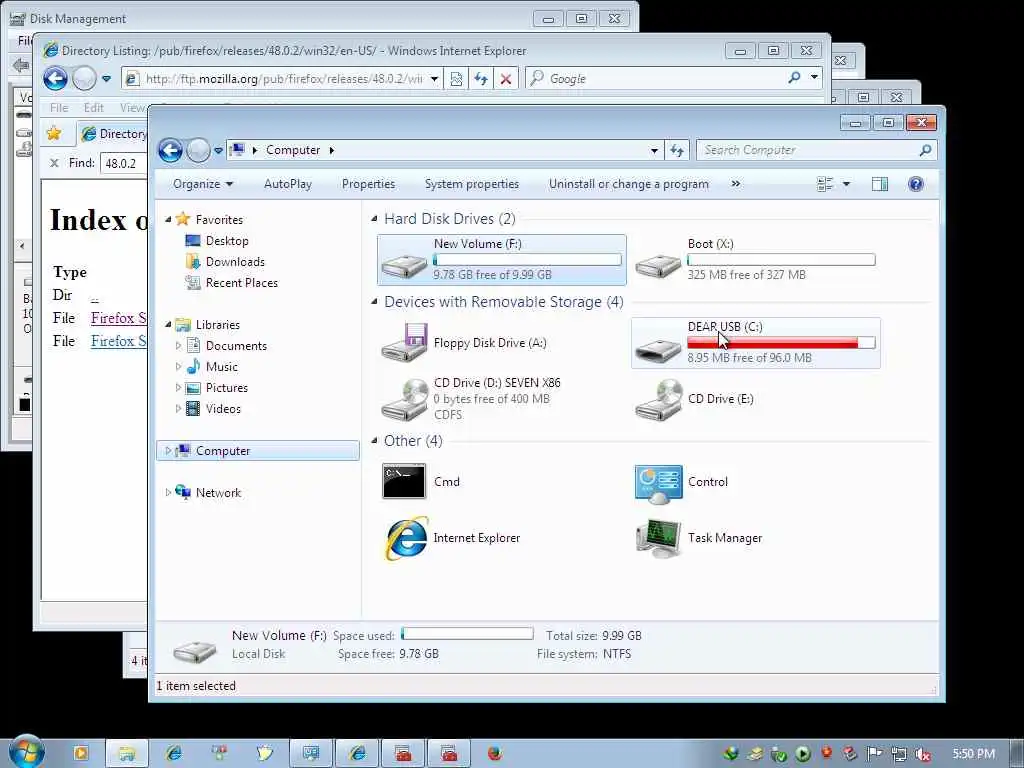This screenshot has width=1024, height=768.
Task: Expand the Network tree node
Action: [x=168, y=492]
